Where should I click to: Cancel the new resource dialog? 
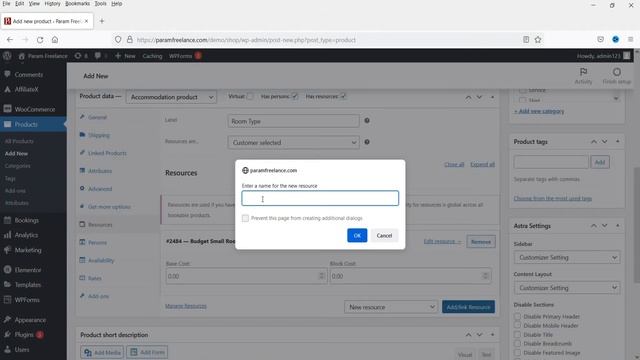(384, 236)
